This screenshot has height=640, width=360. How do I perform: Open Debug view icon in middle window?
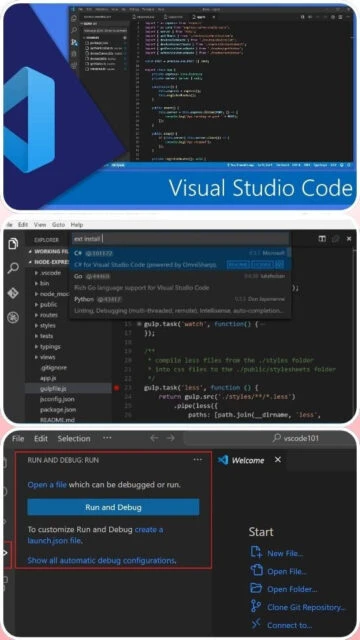(13, 317)
